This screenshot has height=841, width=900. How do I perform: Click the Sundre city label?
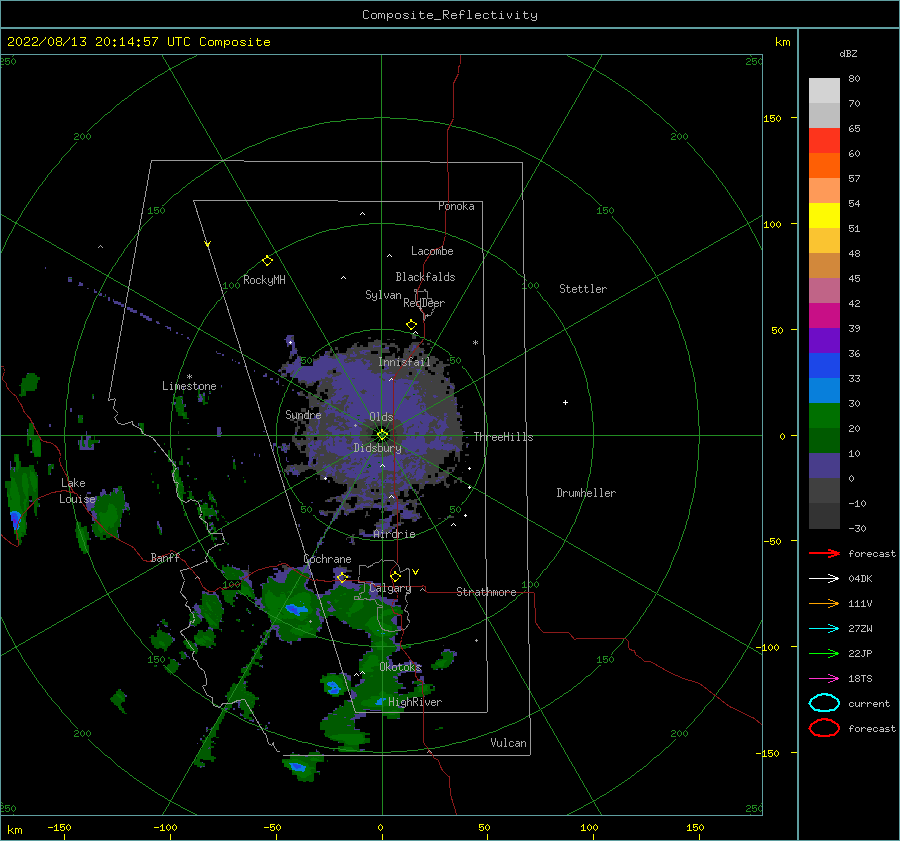(303, 414)
